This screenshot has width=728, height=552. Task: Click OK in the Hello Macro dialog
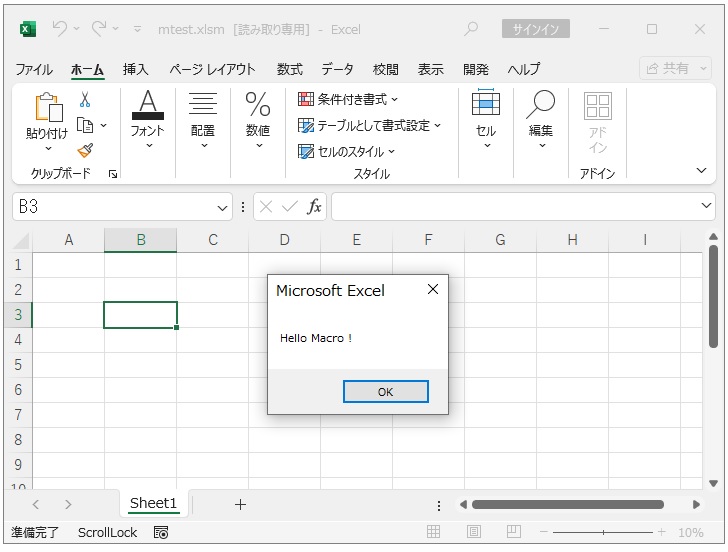[x=385, y=392]
